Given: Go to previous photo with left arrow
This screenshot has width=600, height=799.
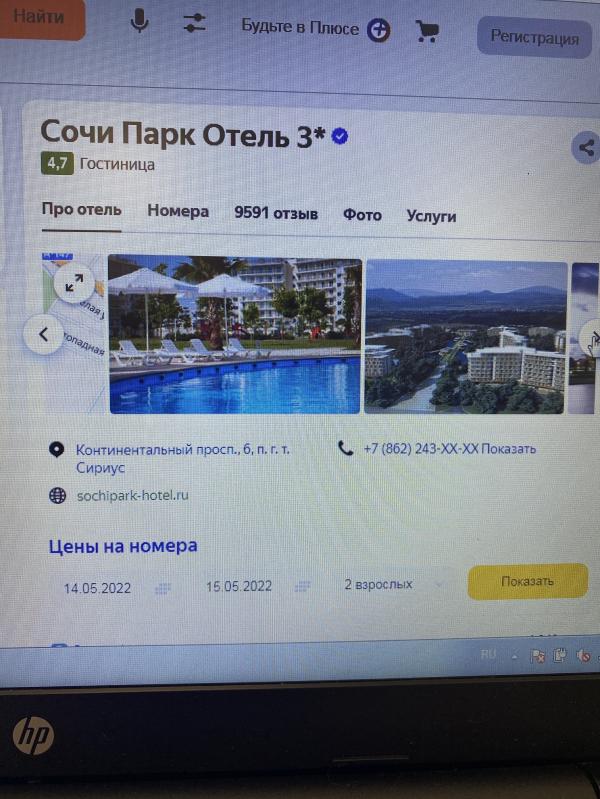Looking at the screenshot, I should pyautogui.click(x=43, y=334).
